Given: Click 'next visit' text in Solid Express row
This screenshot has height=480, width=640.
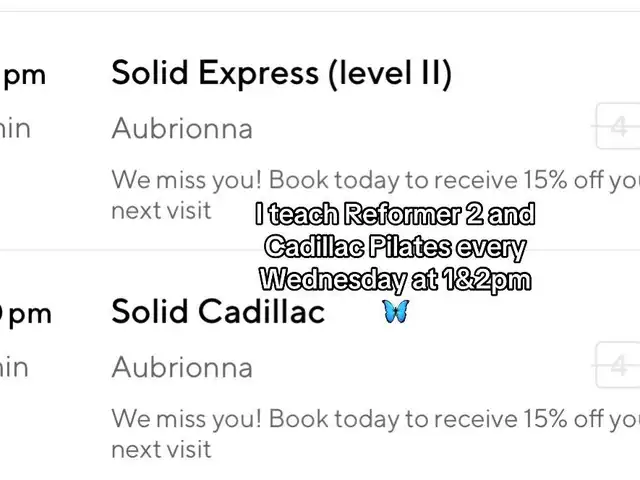Looking at the screenshot, I should coord(161,211).
